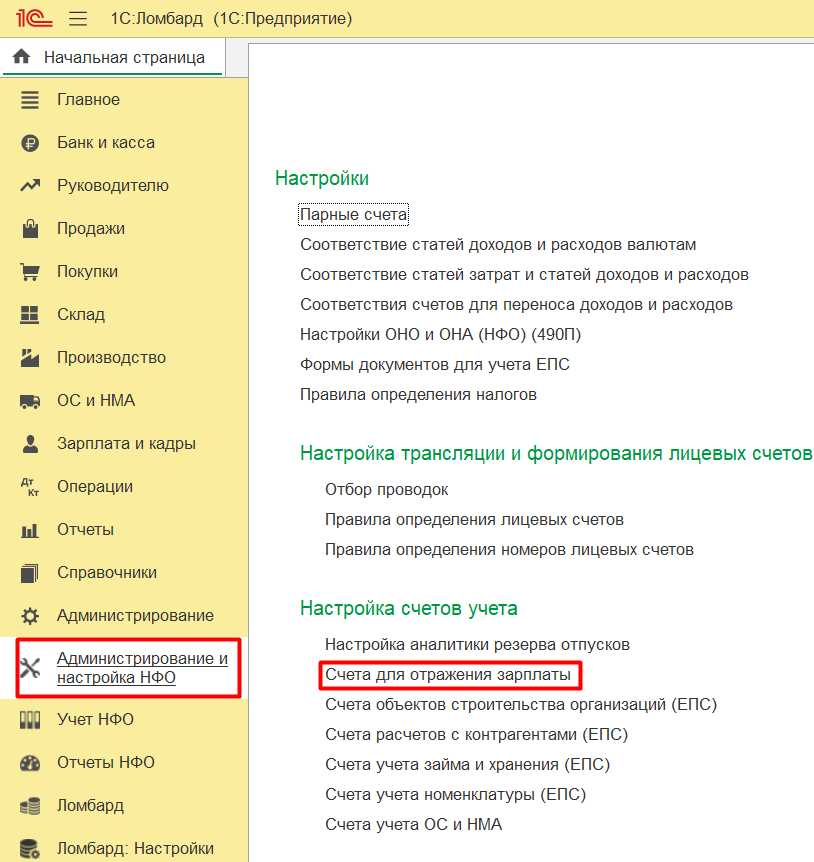Click the 1C logo icon
The height and width of the screenshot is (862, 814).
point(34,19)
